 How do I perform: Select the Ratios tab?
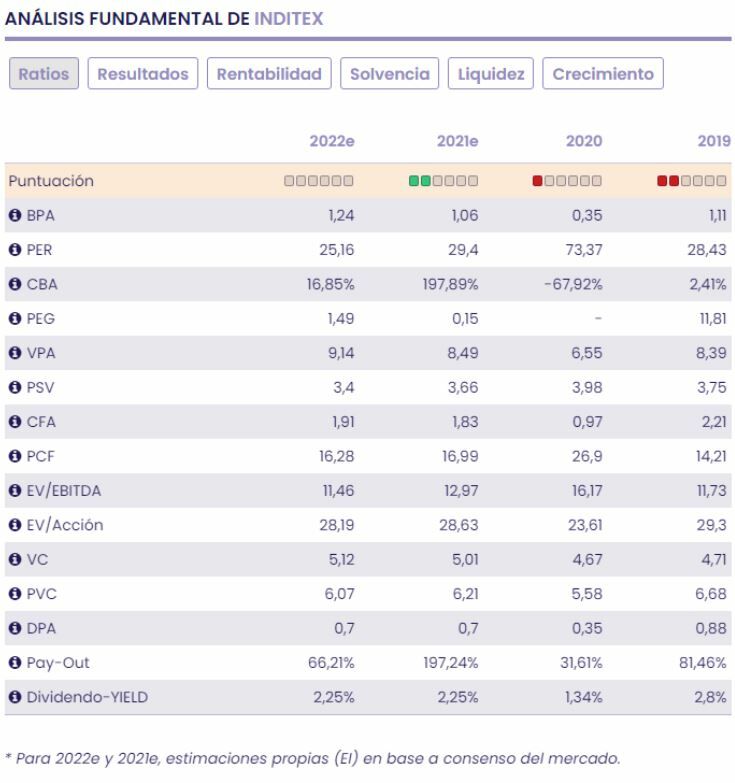(44, 74)
